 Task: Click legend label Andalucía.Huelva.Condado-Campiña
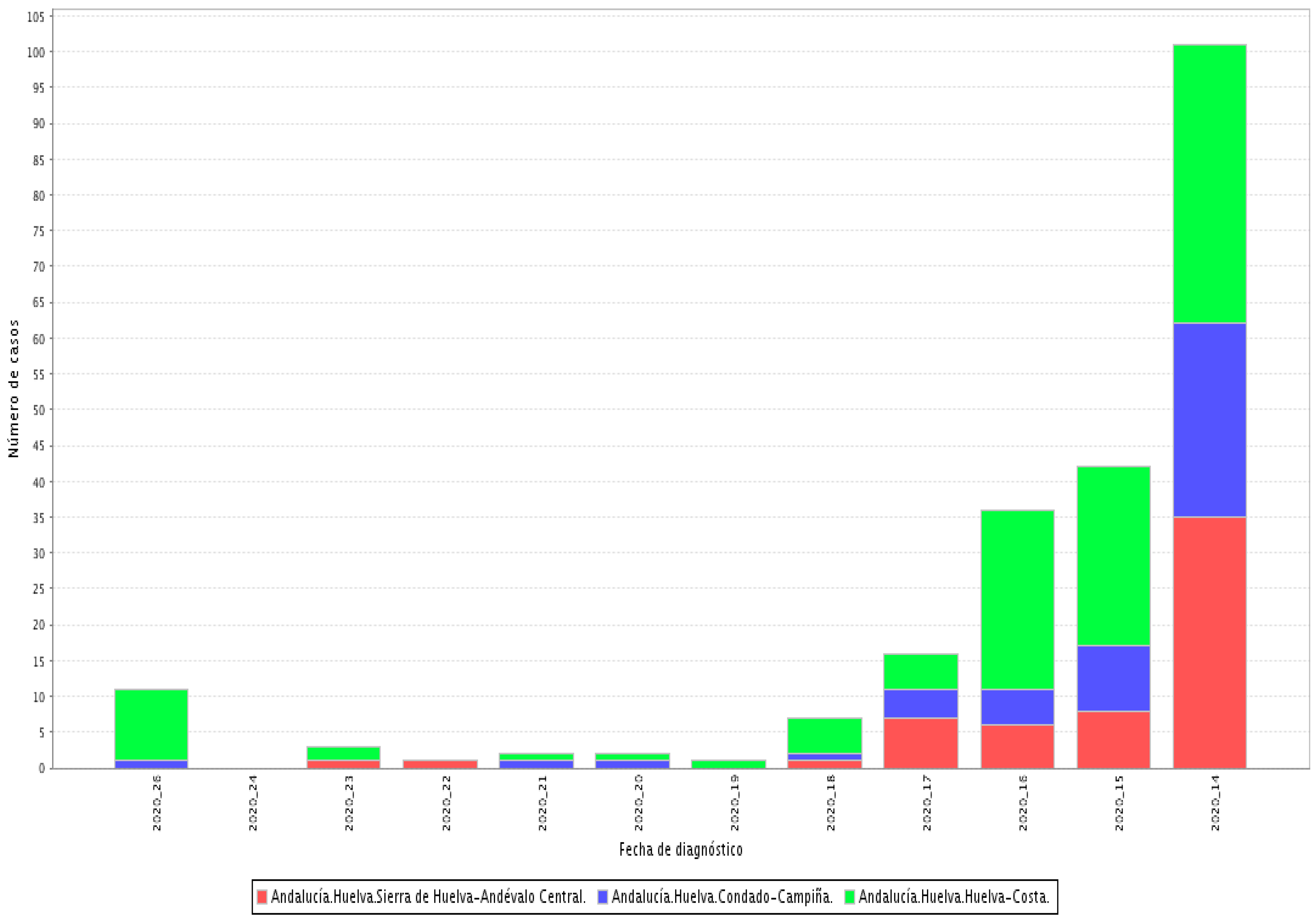pyautogui.click(x=722, y=896)
